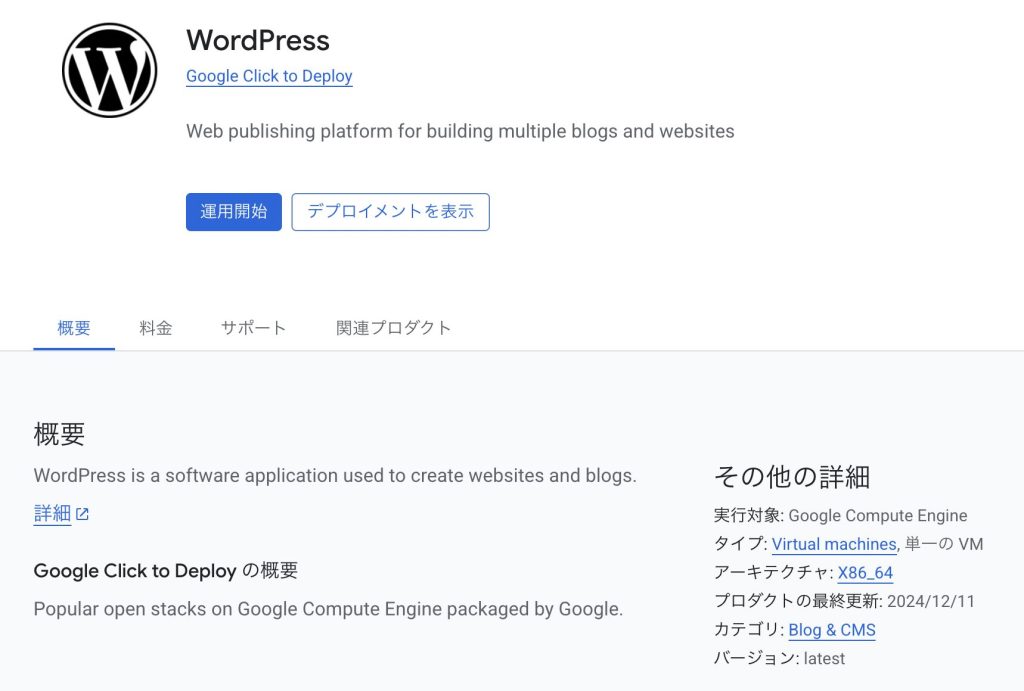This screenshot has width=1024, height=691.
Task: Open the サポート tab
Action: coord(253,328)
